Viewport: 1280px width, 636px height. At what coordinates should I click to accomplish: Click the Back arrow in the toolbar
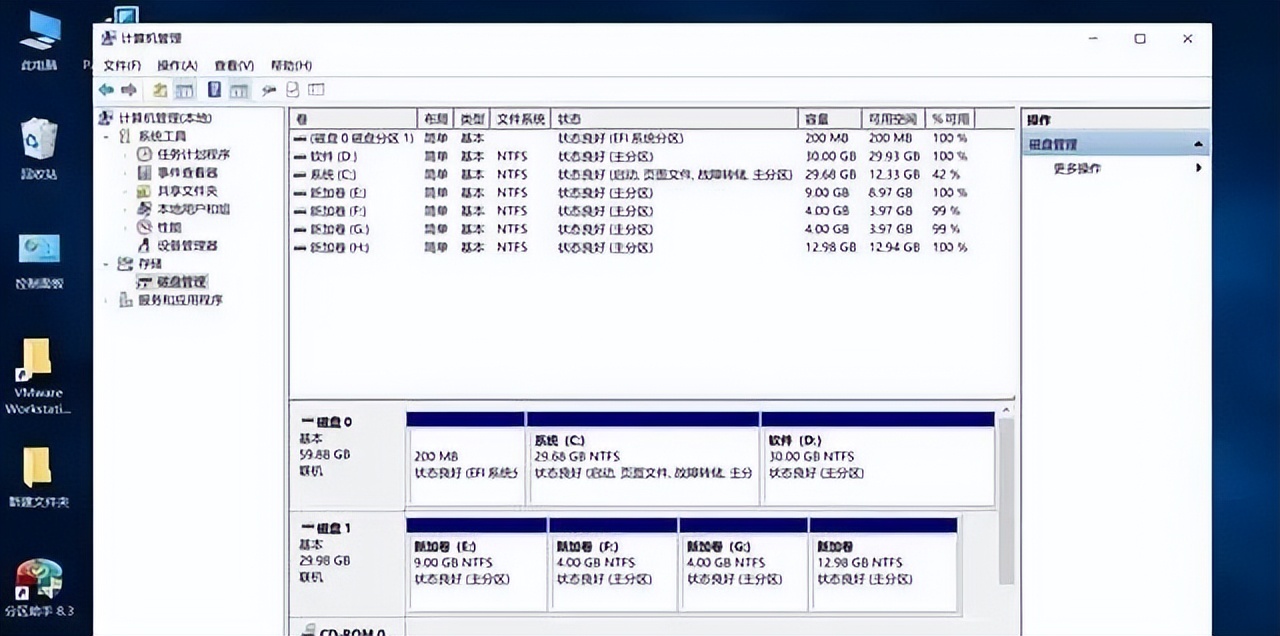(106, 90)
